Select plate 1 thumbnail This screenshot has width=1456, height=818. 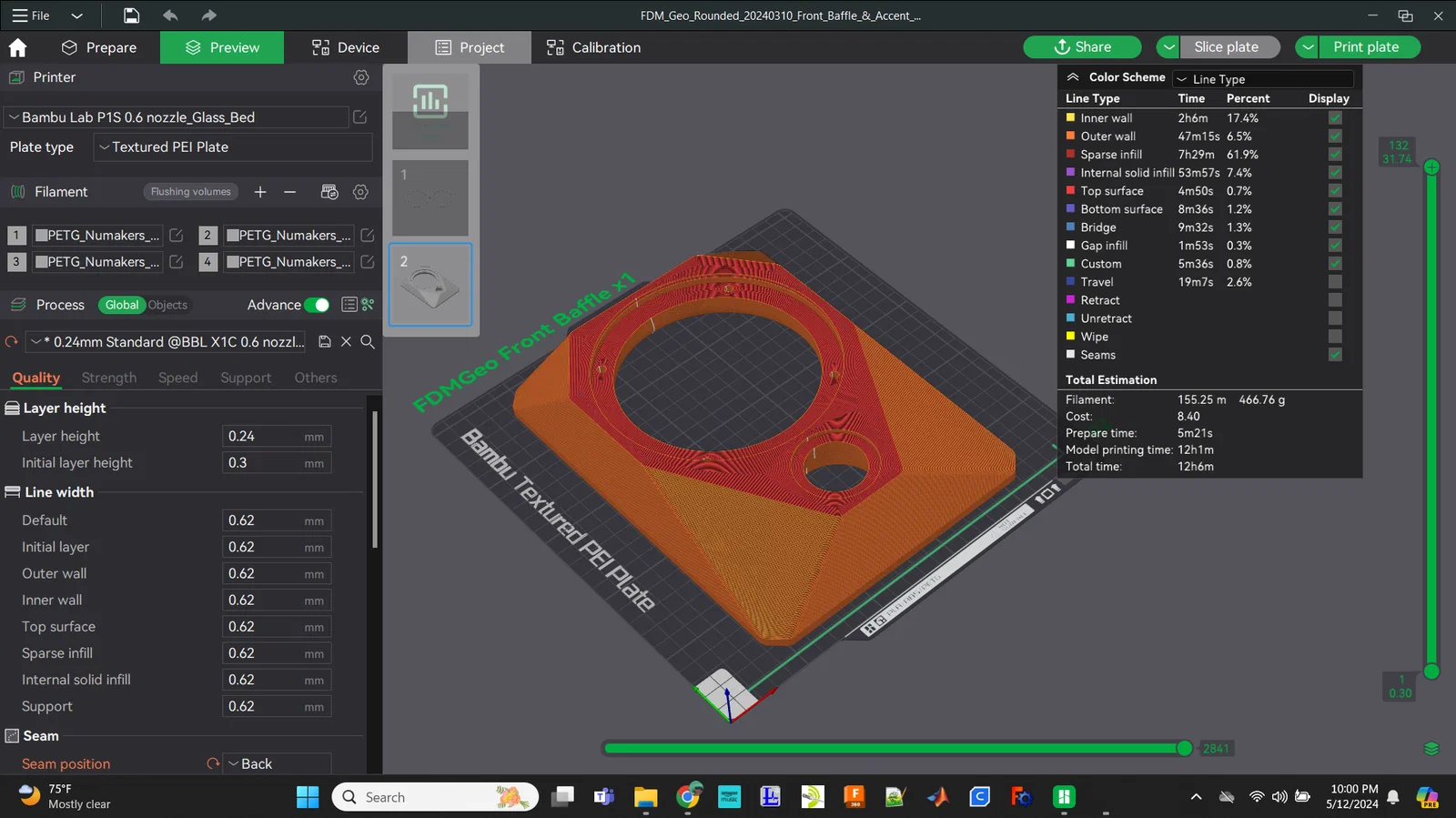tap(430, 198)
